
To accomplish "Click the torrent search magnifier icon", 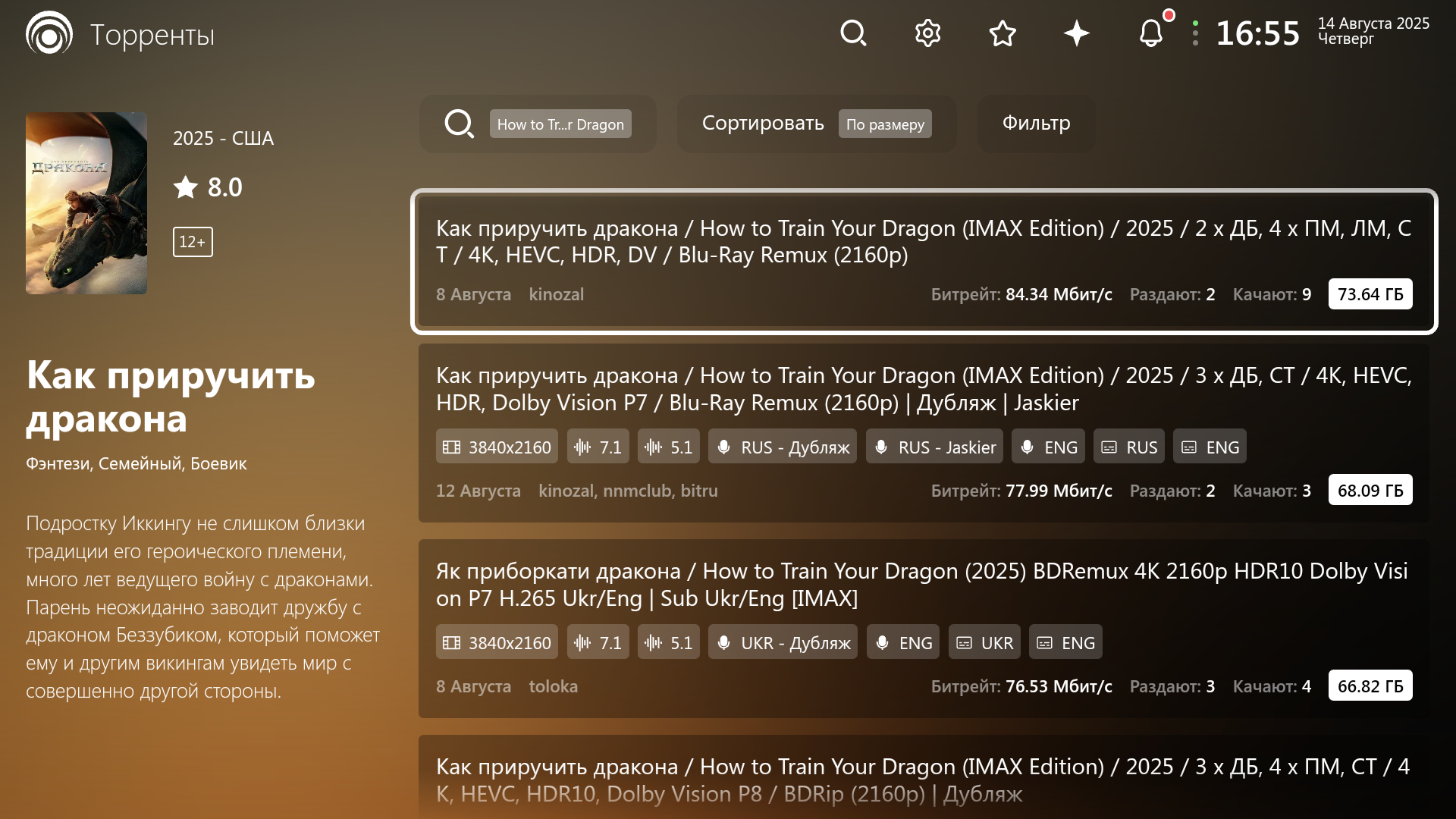I will coord(459,124).
